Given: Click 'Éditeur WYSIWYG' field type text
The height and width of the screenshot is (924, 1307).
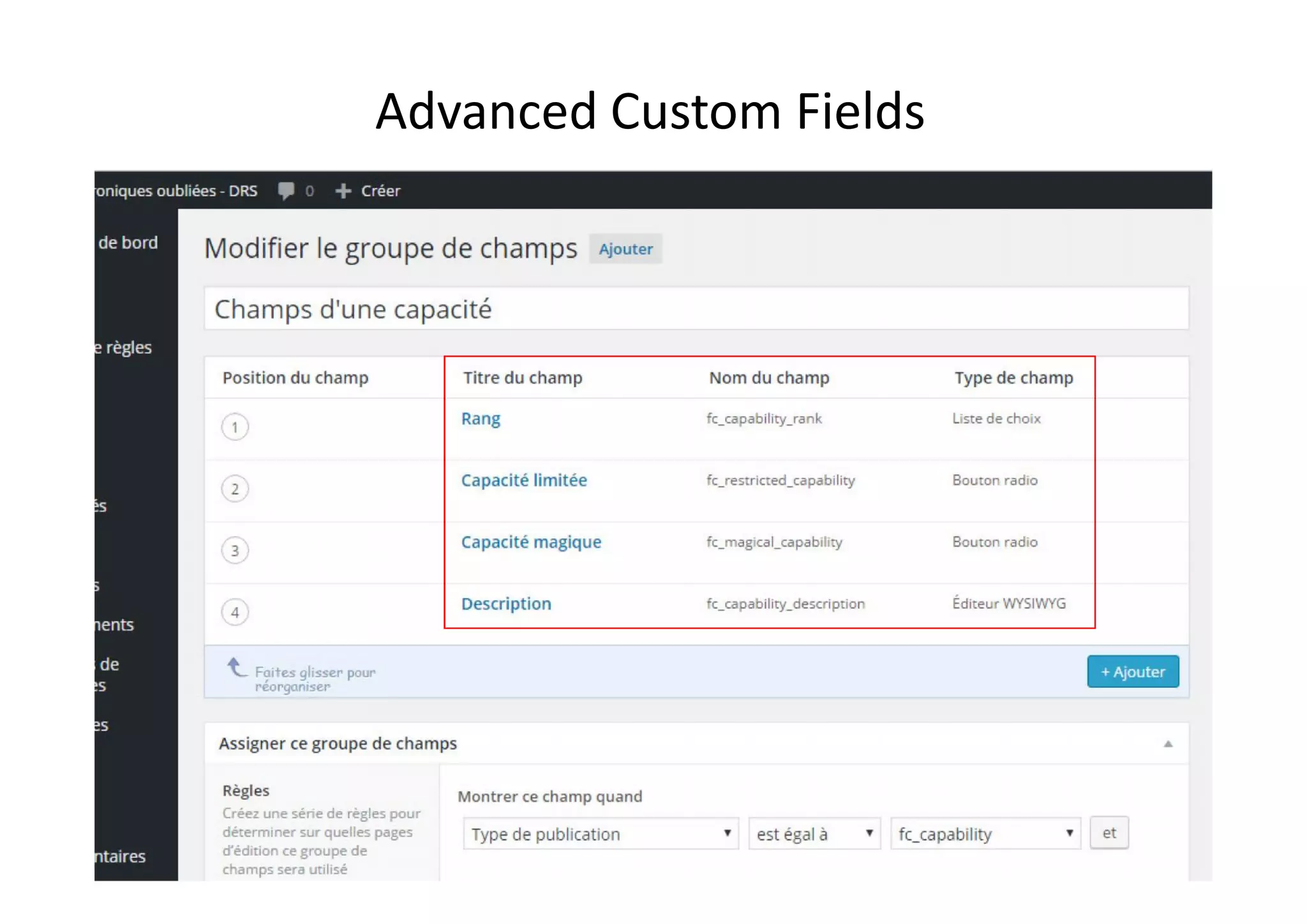Looking at the screenshot, I should click(x=1009, y=603).
